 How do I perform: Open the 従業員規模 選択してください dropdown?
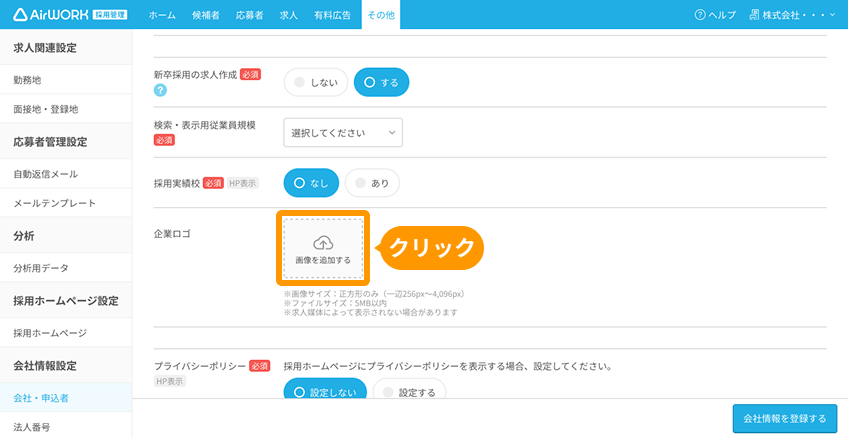pos(343,132)
